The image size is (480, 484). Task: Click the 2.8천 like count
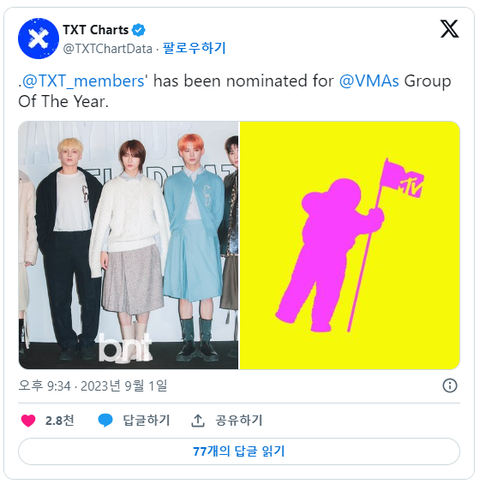coord(60,420)
